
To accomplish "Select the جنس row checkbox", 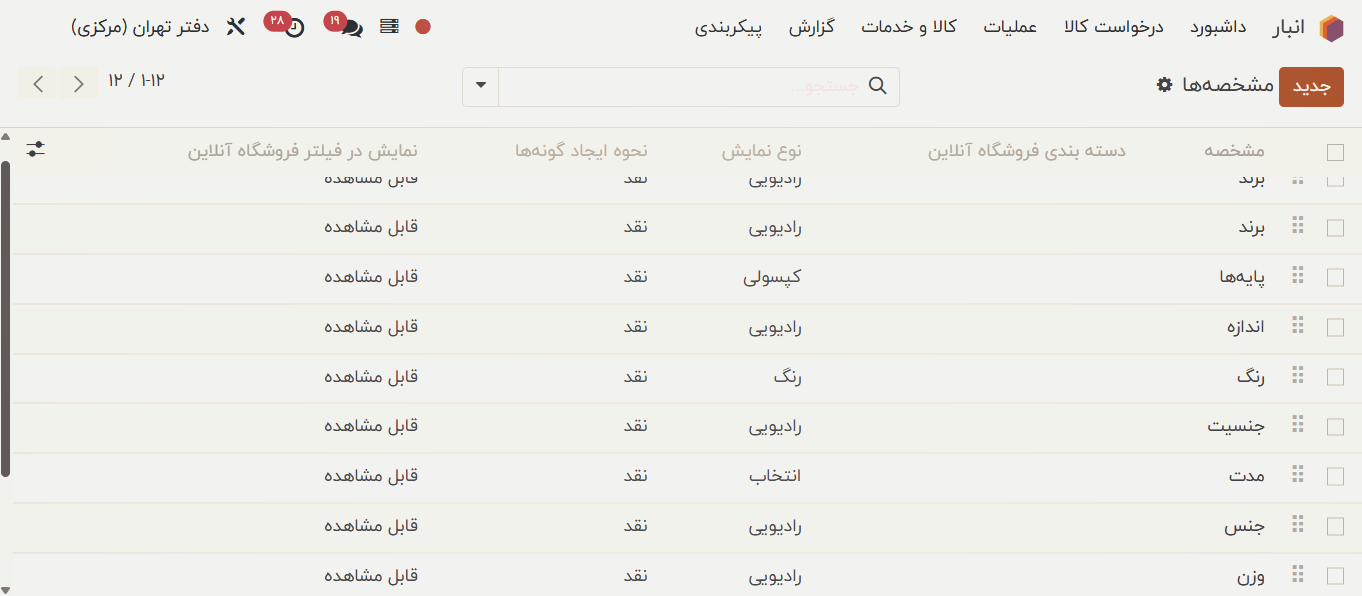I will (1335, 526).
